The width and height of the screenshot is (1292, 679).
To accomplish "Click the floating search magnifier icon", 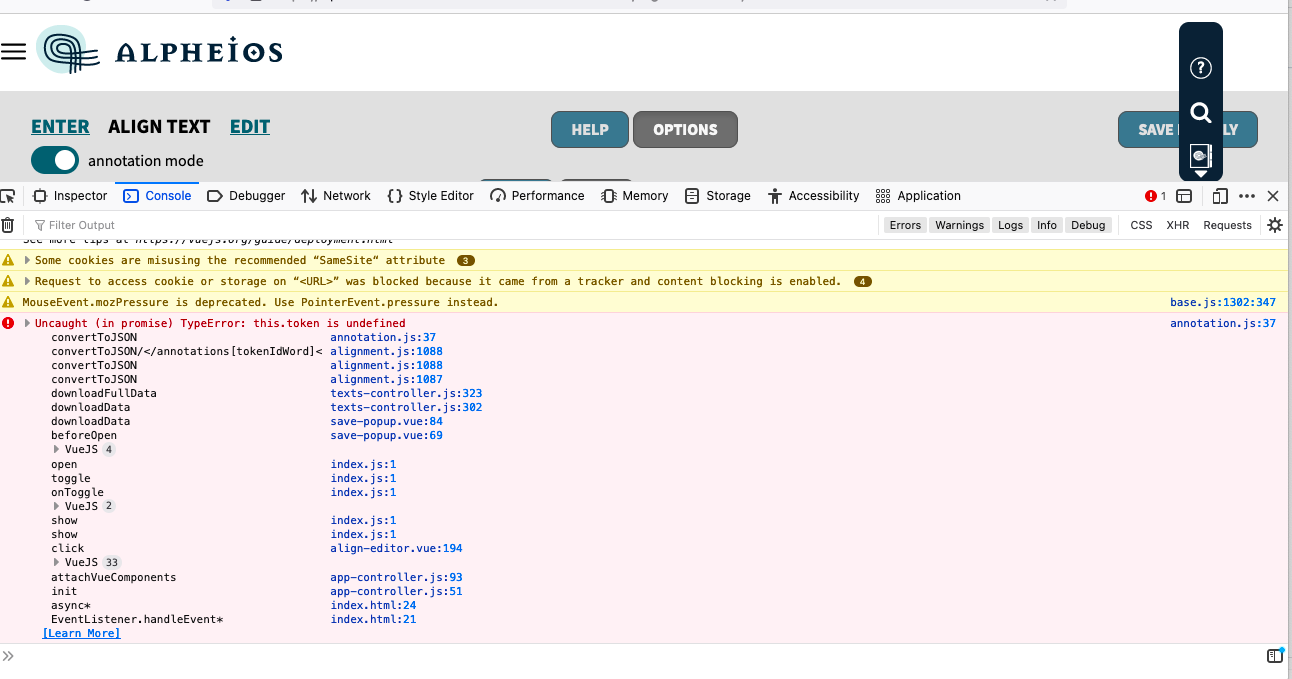I will click(x=1200, y=112).
